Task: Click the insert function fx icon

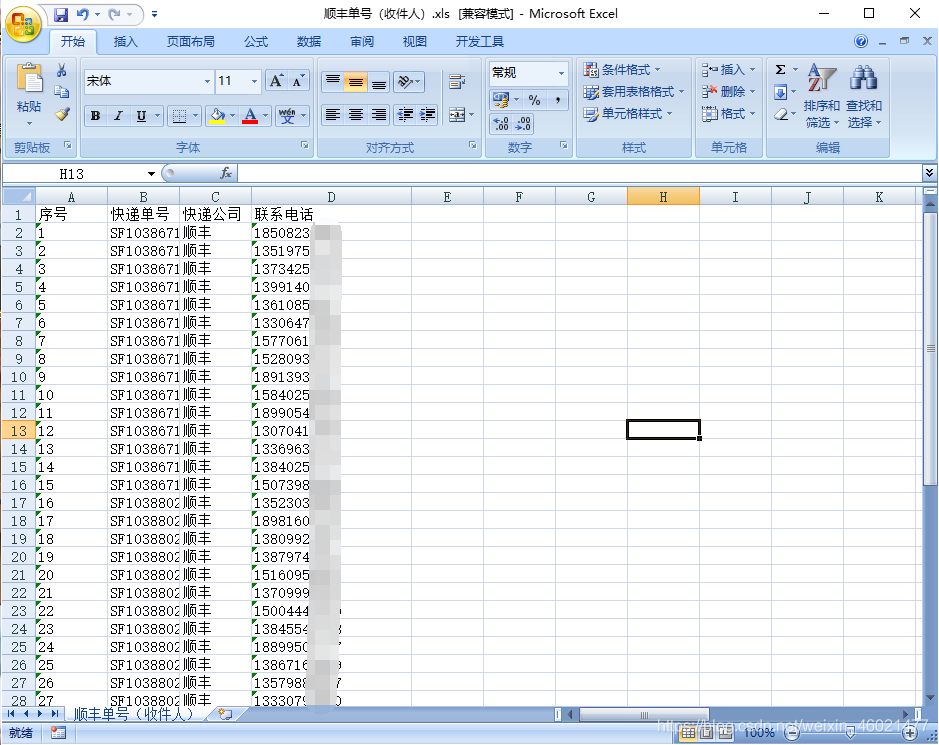Action: pyautogui.click(x=226, y=173)
